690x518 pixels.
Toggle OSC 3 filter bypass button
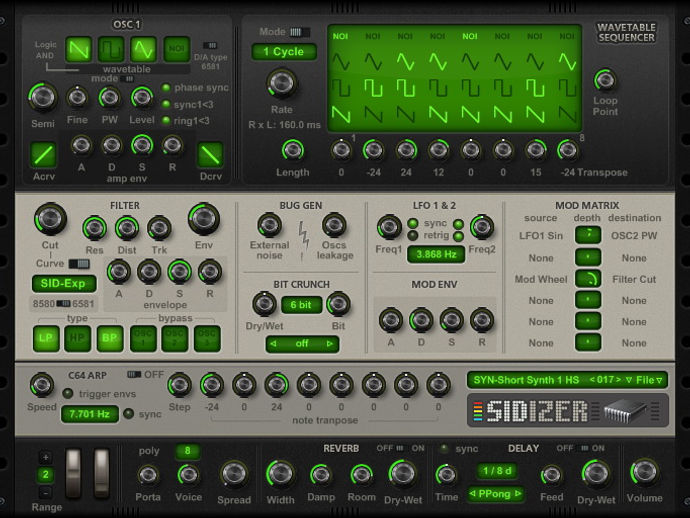tap(207, 338)
